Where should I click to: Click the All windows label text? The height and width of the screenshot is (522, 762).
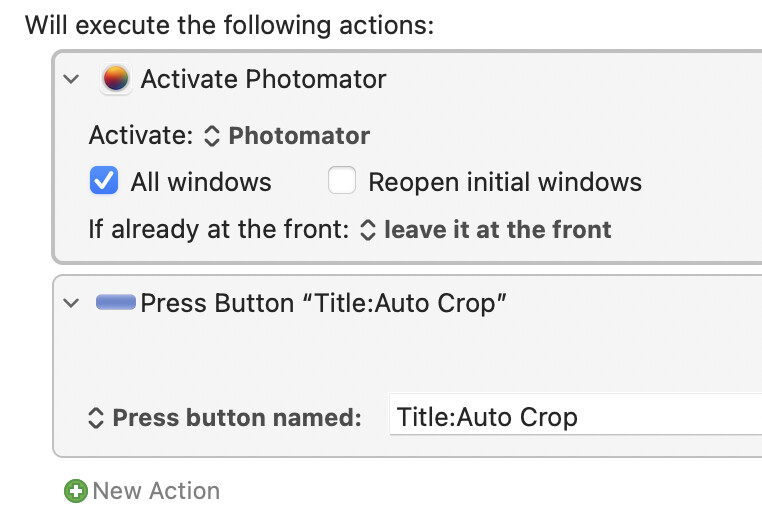pos(201,183)
